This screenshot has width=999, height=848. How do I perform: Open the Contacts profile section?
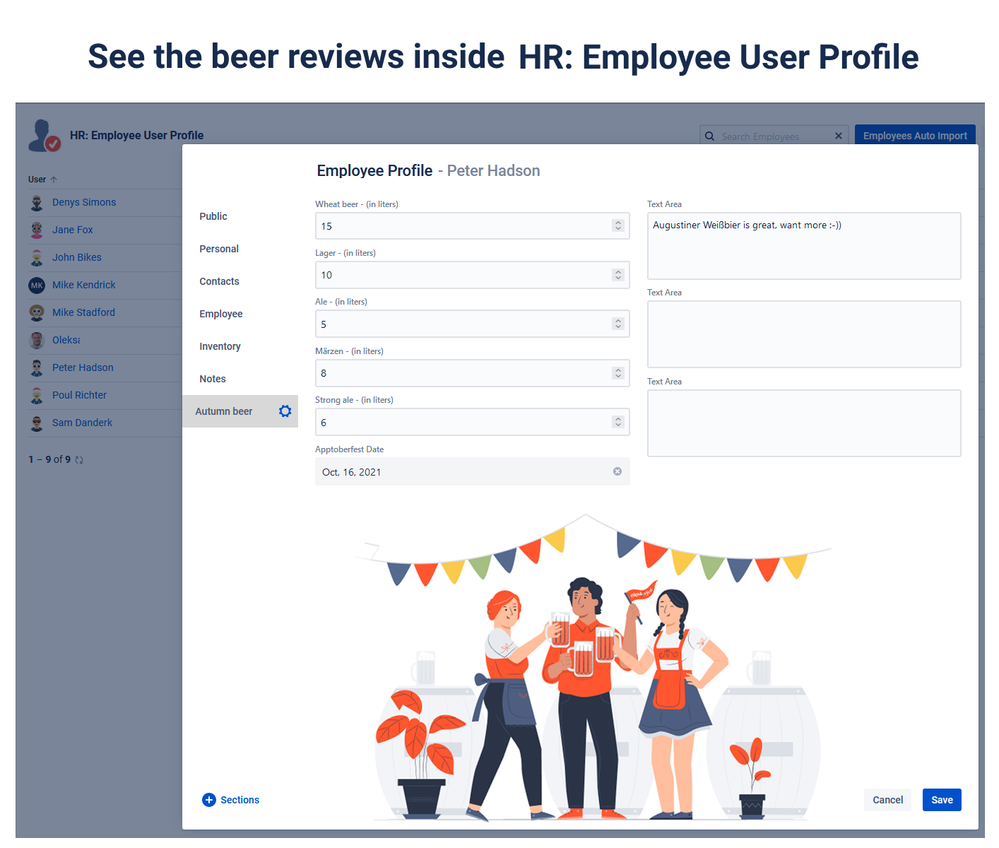pos(219,281)
